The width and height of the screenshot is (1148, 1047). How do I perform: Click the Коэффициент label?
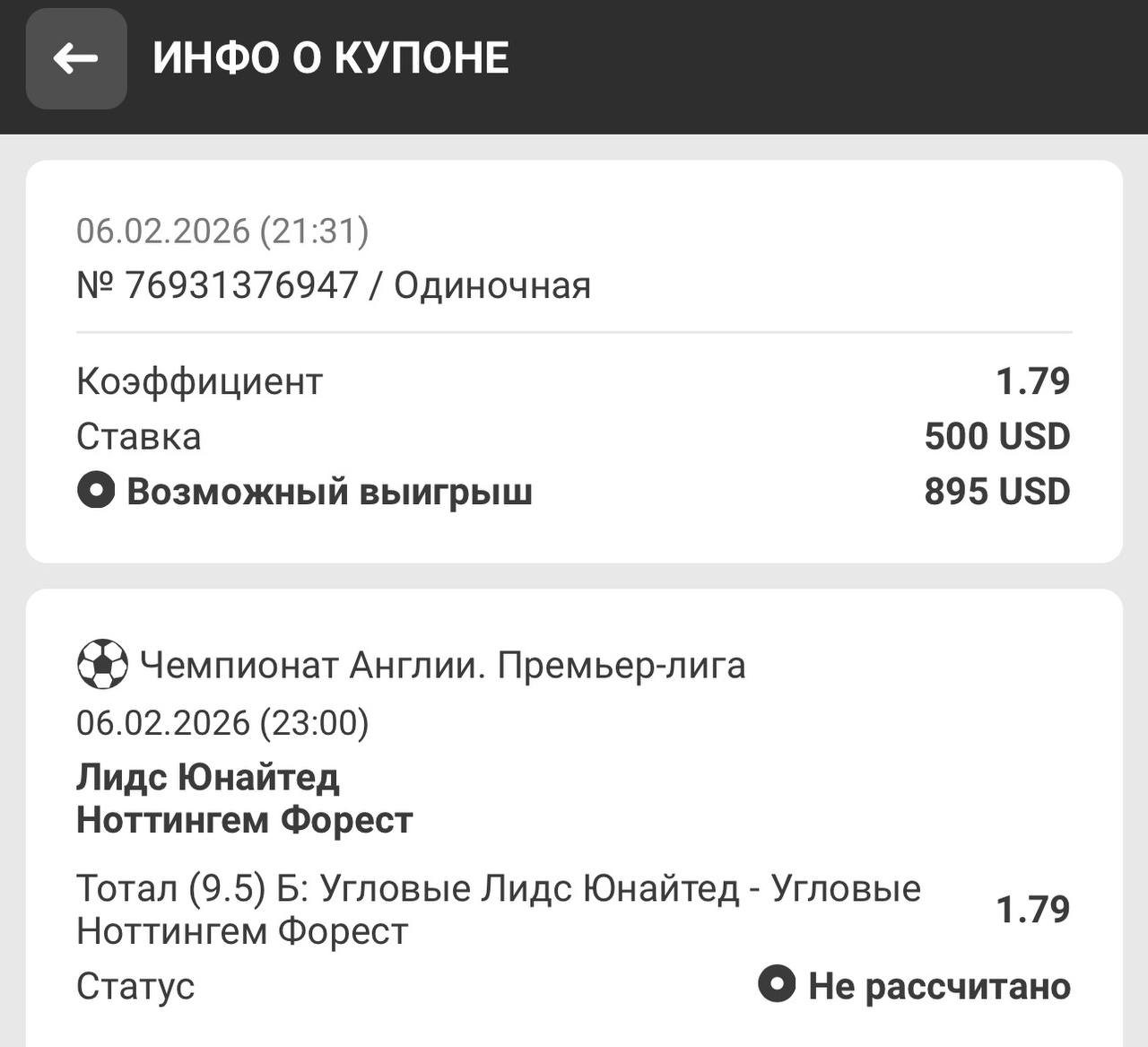coord(199,381)
